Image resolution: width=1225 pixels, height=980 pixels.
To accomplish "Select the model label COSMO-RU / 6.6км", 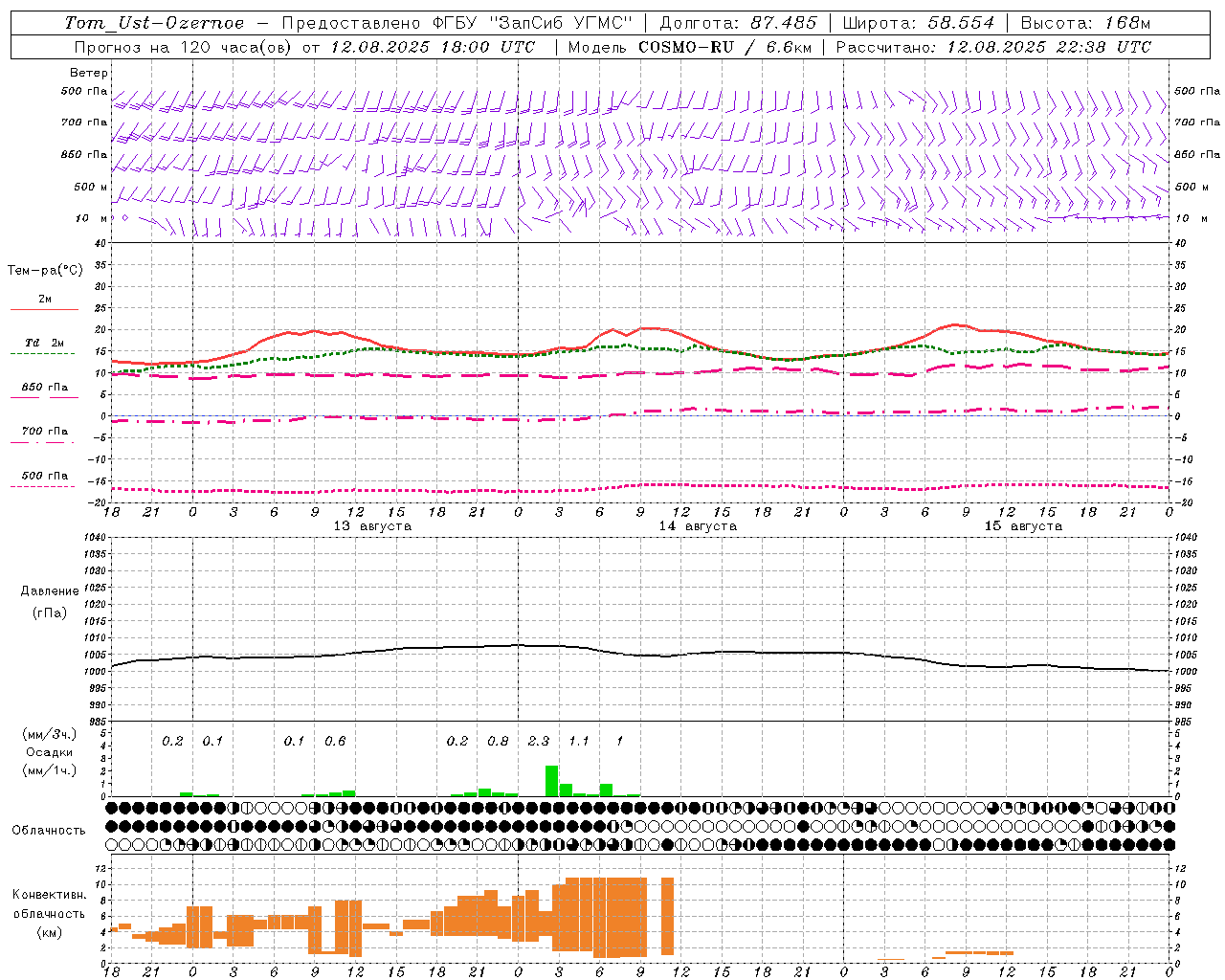I will 726,47.
